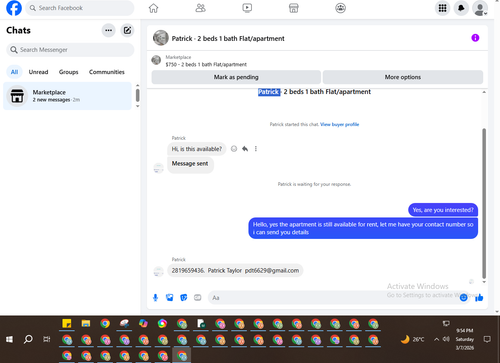This screenshot has height=363, width=500.
Task: Open the taskbar clock and date
Action: pos(465,339)
